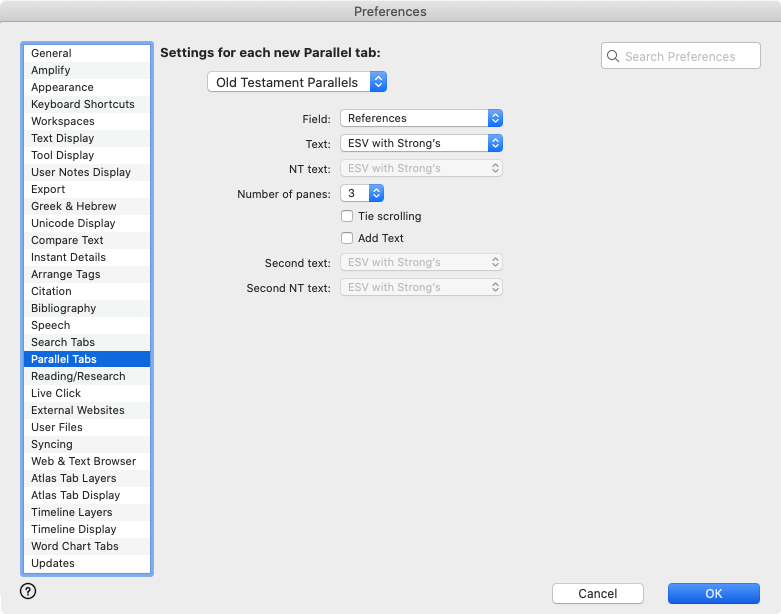Select Appearance in the sidebar

click(x=62, y=87)
